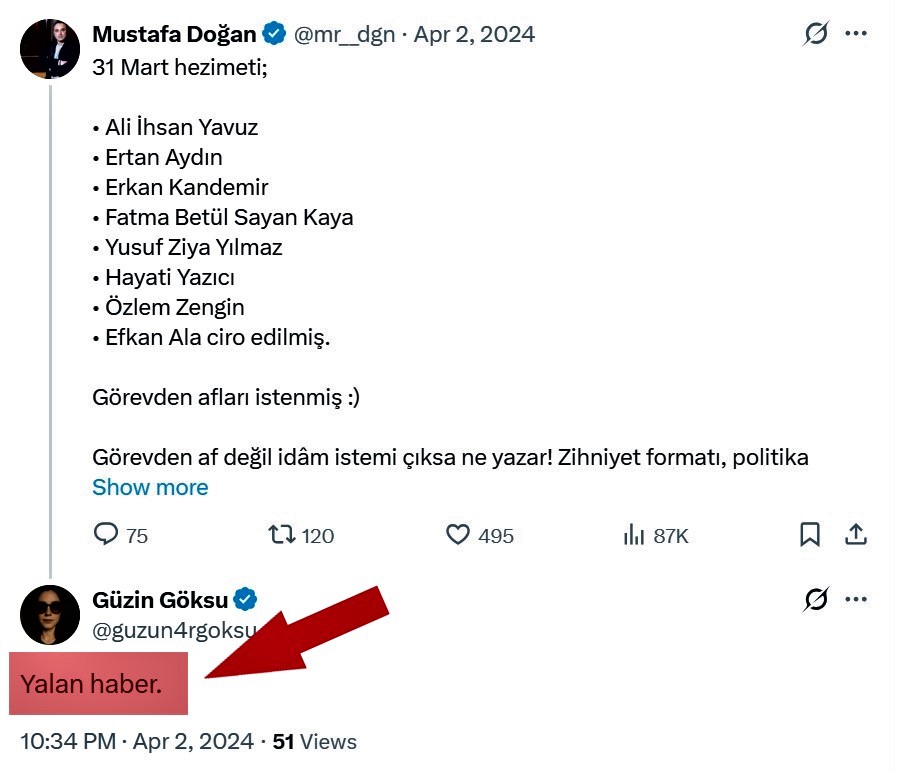Image resolution: width=901 pixels, height=773 pixels.
Task: Click the Grok icon on Mustafa Doğan's tweet
Action: (x=816, y=34)
